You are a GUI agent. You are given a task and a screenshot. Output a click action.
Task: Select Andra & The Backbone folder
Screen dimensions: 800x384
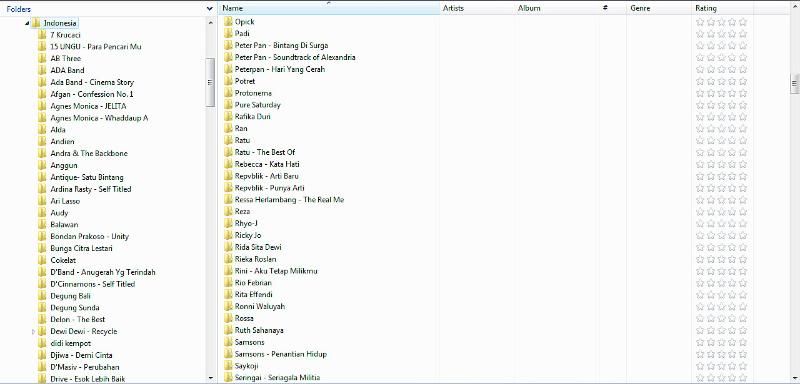point(89,153)
